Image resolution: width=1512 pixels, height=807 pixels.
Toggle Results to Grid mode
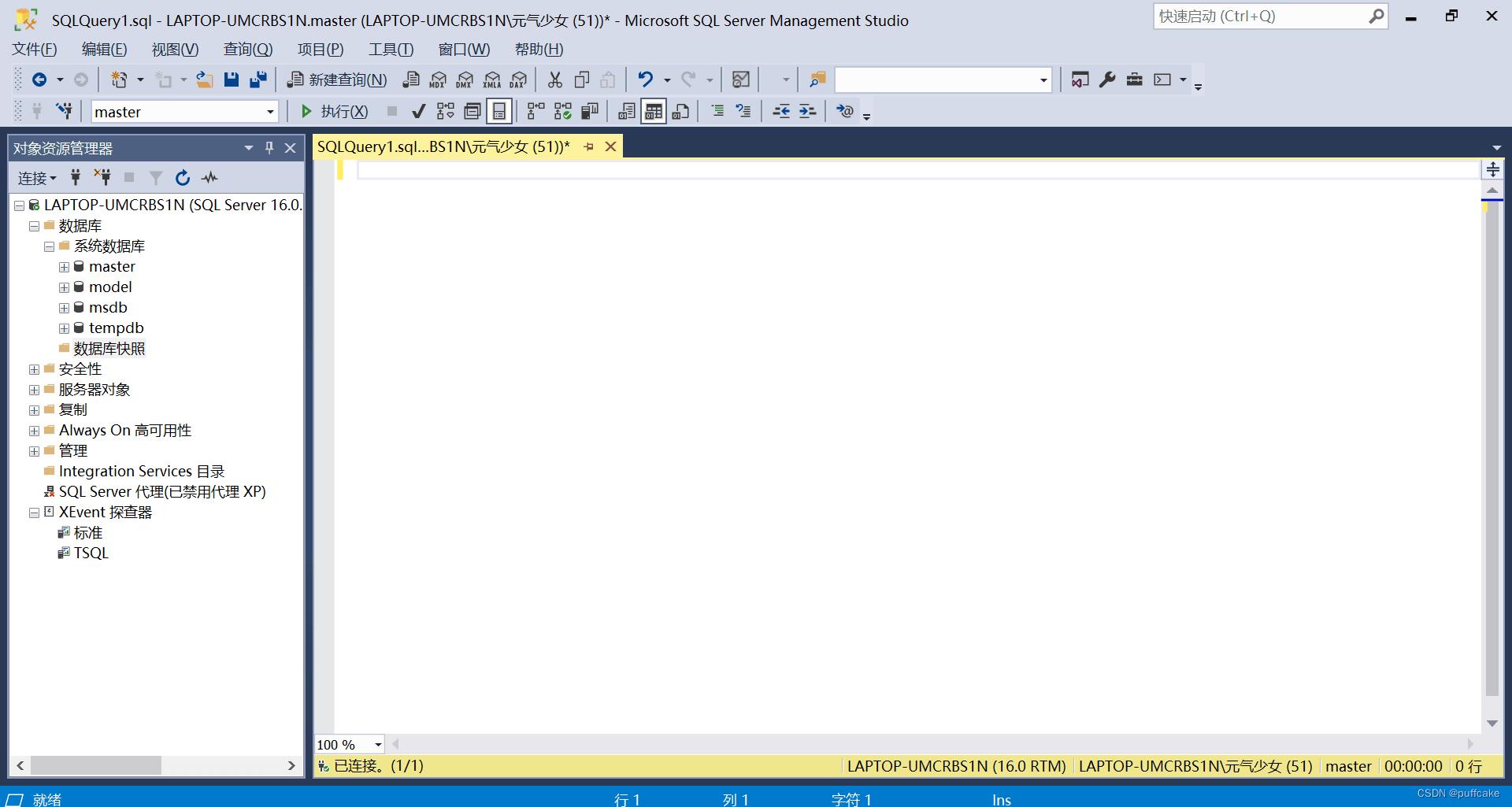pyautogui.click(x=654, y=112)
